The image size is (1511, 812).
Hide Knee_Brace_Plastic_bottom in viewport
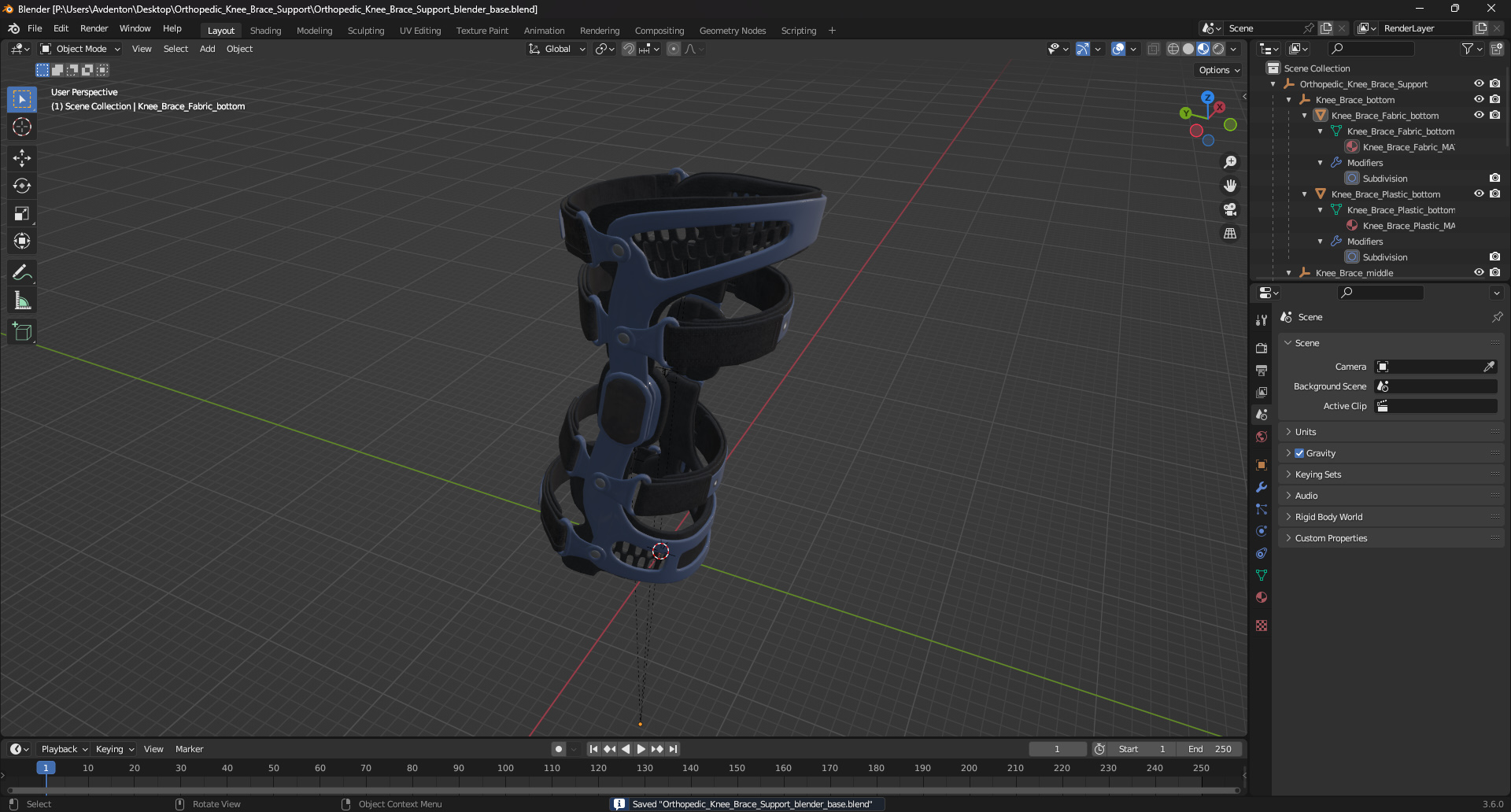click(1479, 194)
